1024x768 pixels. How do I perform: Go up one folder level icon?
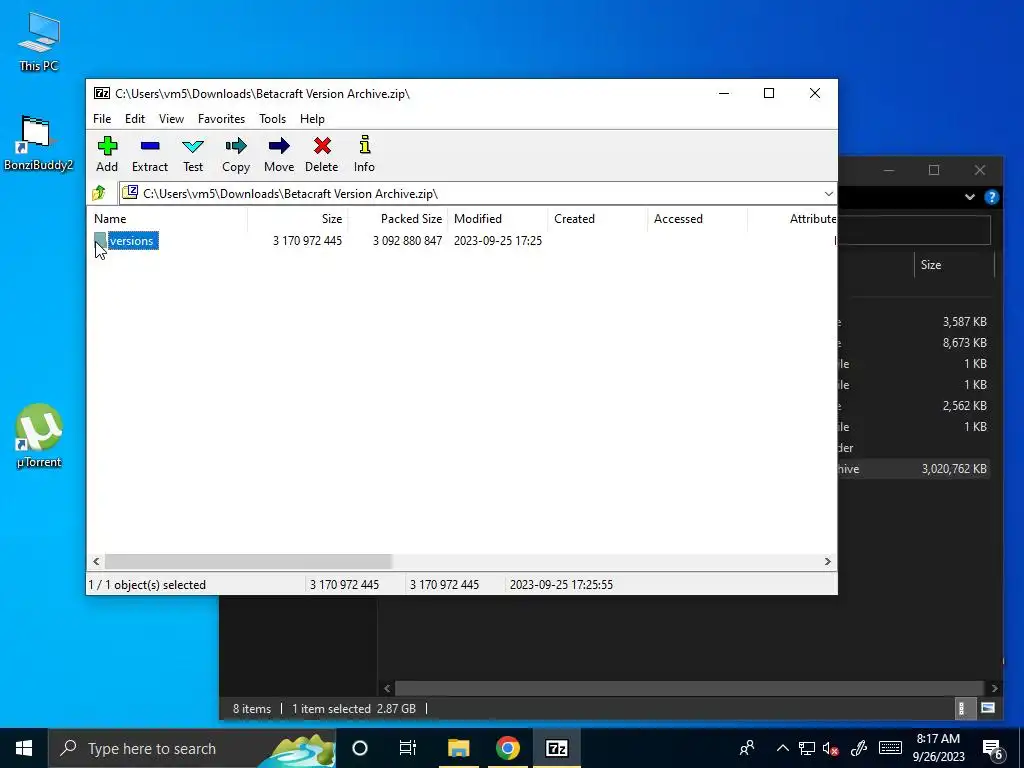coord(99,193)
